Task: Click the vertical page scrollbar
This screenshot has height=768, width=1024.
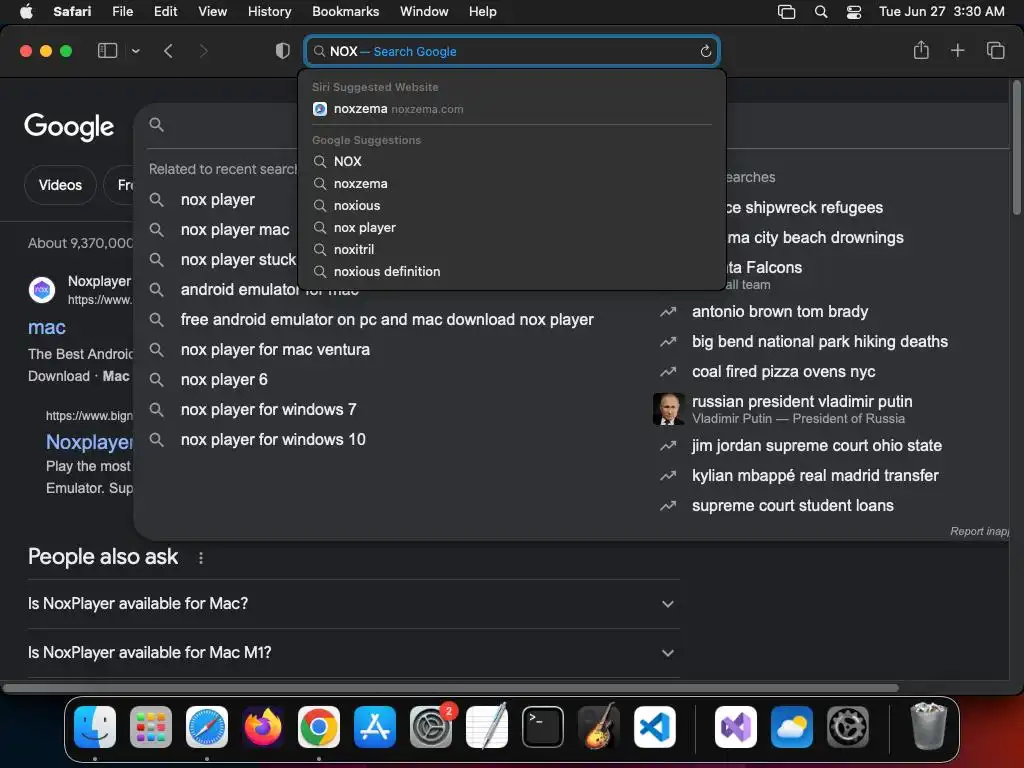Action: [x=1016, y=147]
